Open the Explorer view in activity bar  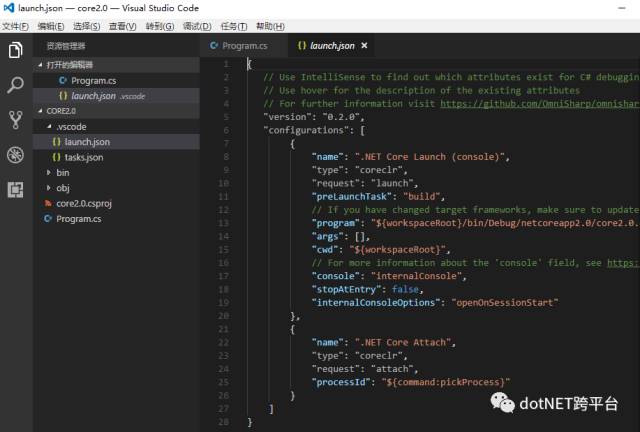click(15, 50)
